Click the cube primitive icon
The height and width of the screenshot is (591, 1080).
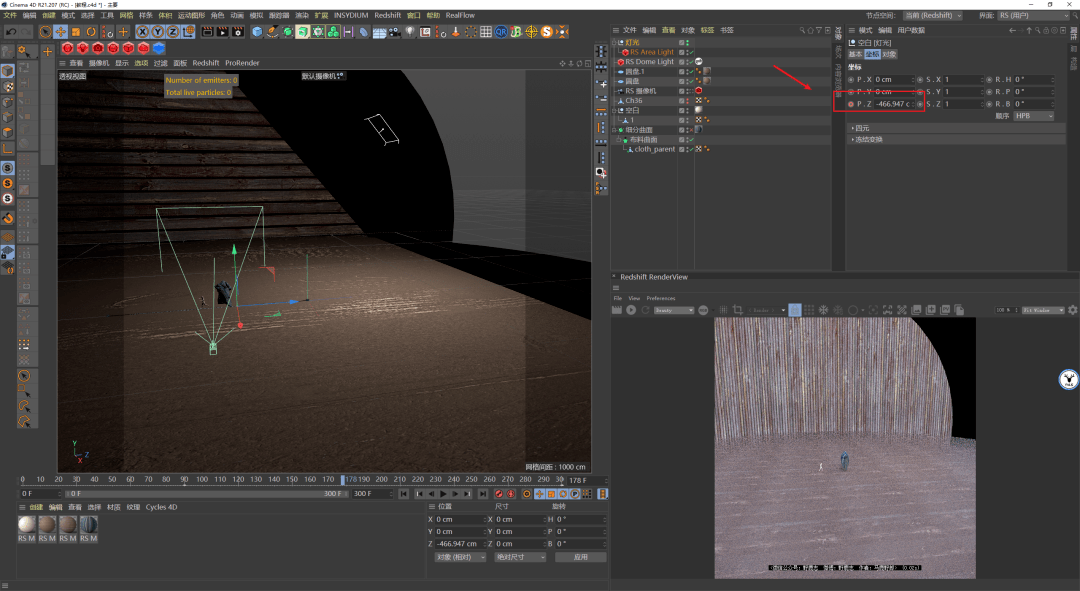257,32
